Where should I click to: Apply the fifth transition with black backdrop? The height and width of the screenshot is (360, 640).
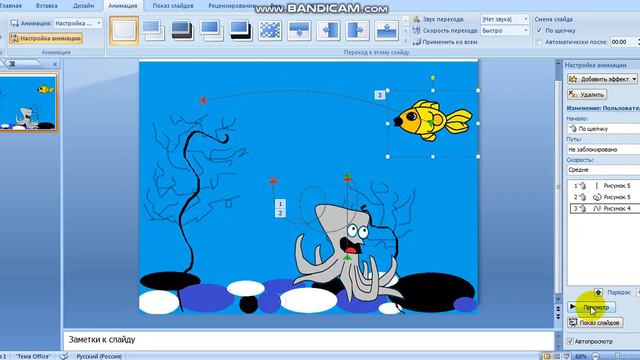[x=241, y=31]
